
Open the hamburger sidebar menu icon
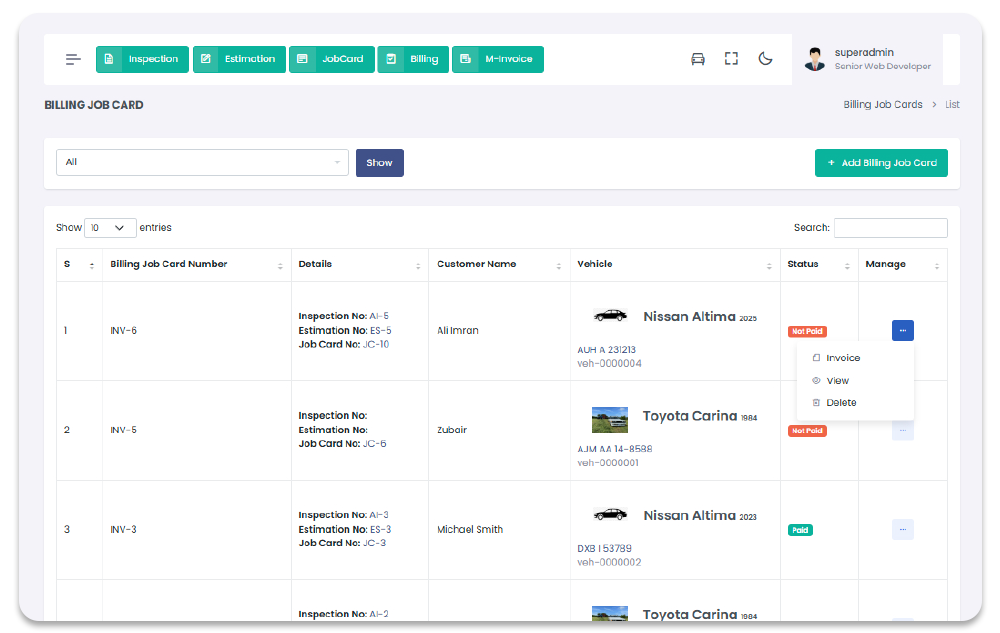point(73,59)
